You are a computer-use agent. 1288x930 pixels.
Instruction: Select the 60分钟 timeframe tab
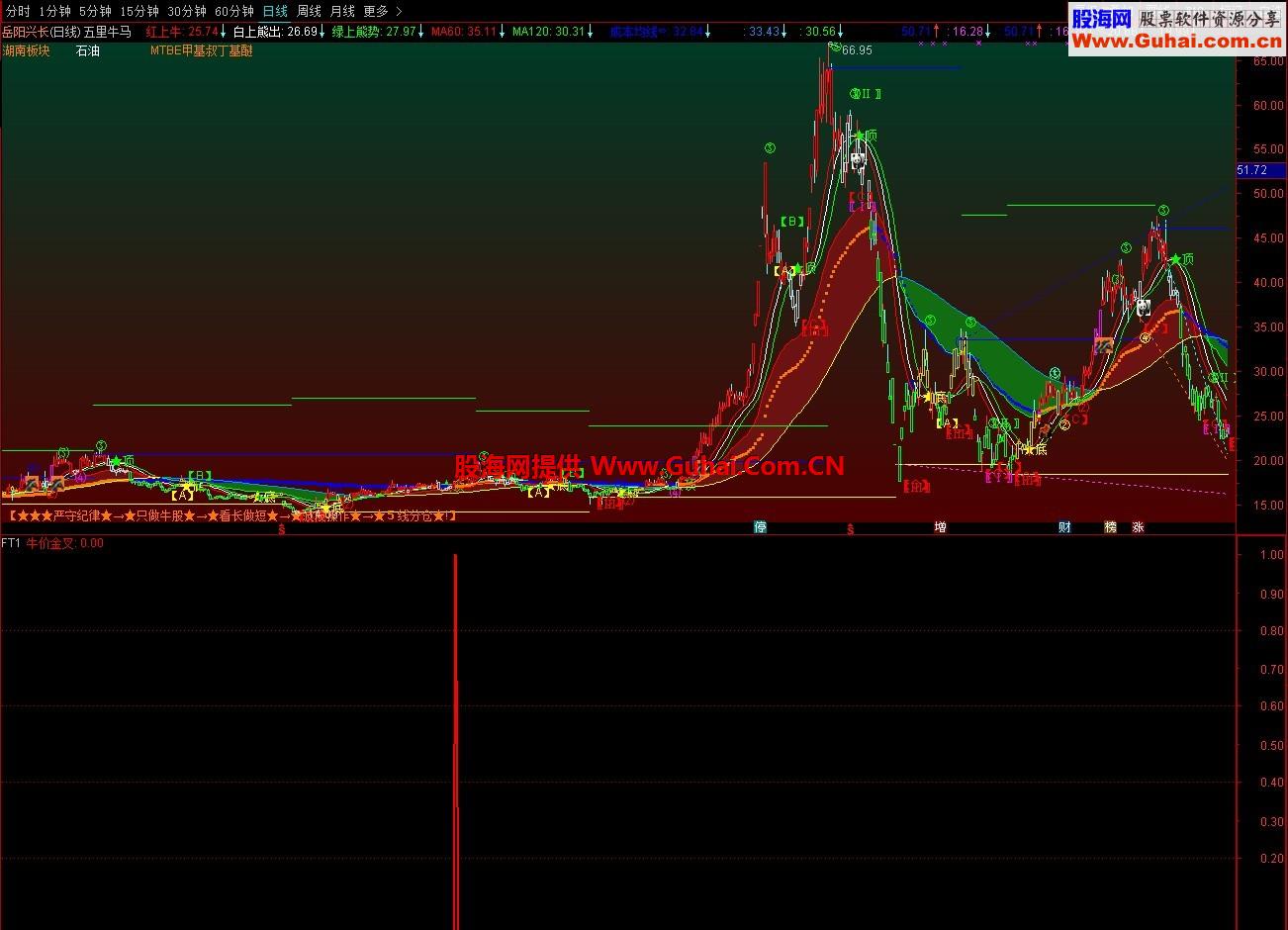click(x=234, y=11)
